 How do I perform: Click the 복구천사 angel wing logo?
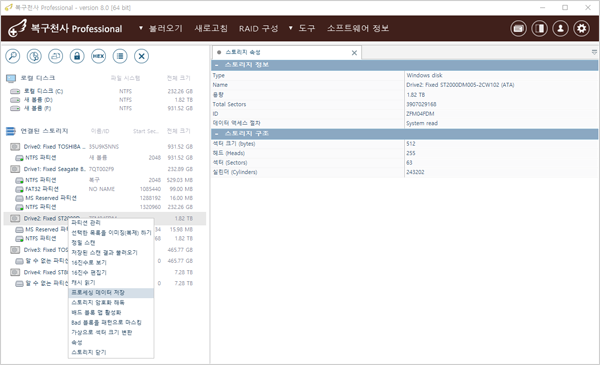coord(18,28)
